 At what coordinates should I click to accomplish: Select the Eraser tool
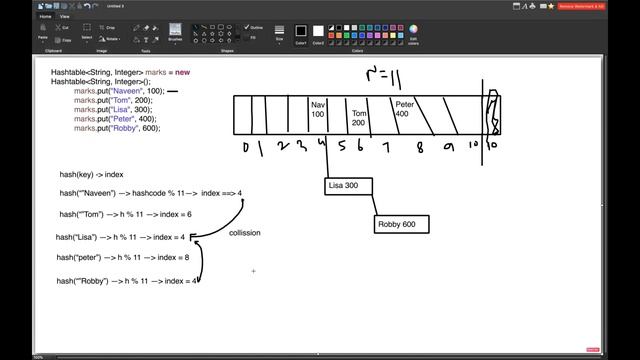click(x=146, y=28)
